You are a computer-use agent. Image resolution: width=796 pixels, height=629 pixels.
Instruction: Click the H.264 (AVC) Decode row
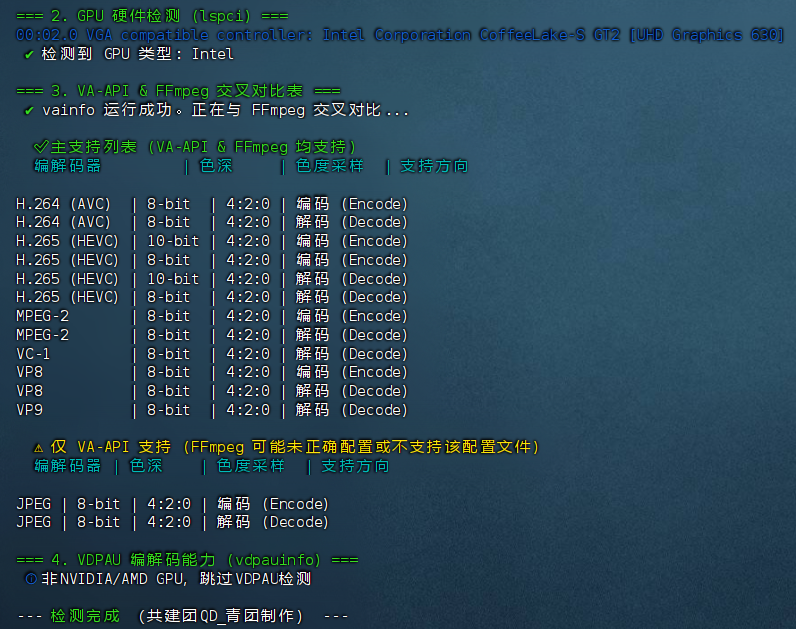click(212, 222)
